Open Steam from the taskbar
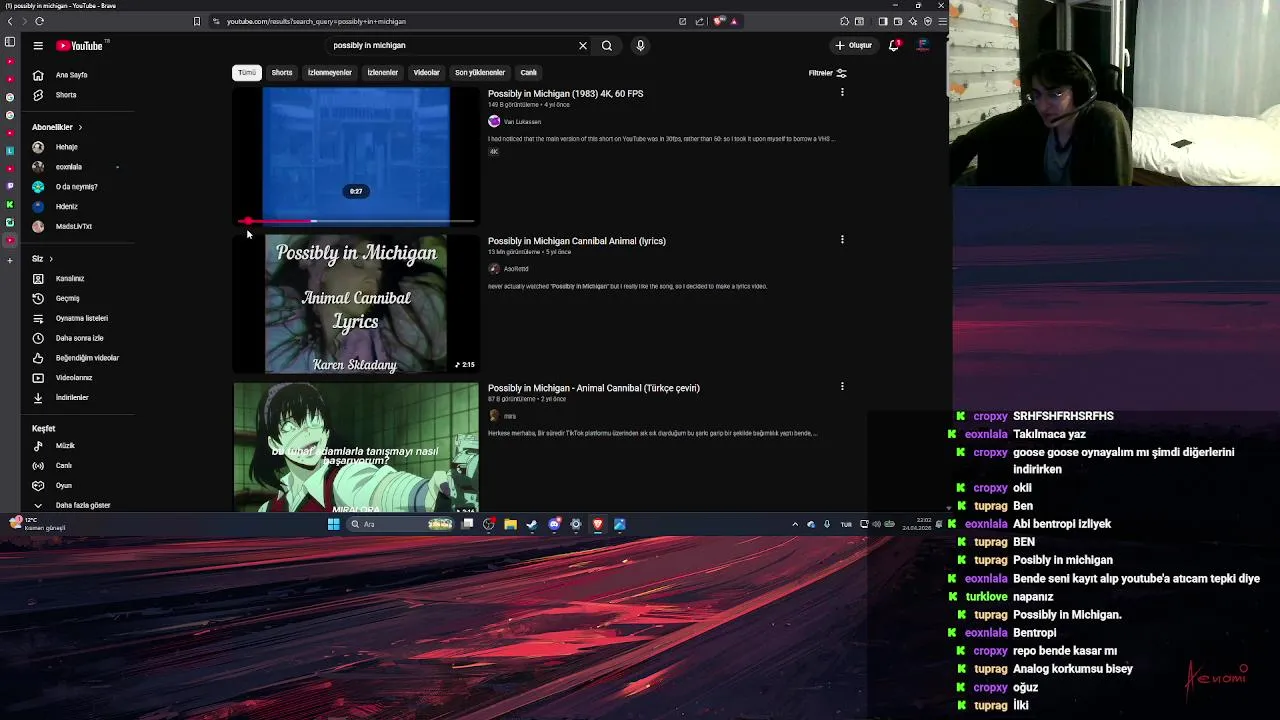This screenshot has width=1280, height=720. 532,524
